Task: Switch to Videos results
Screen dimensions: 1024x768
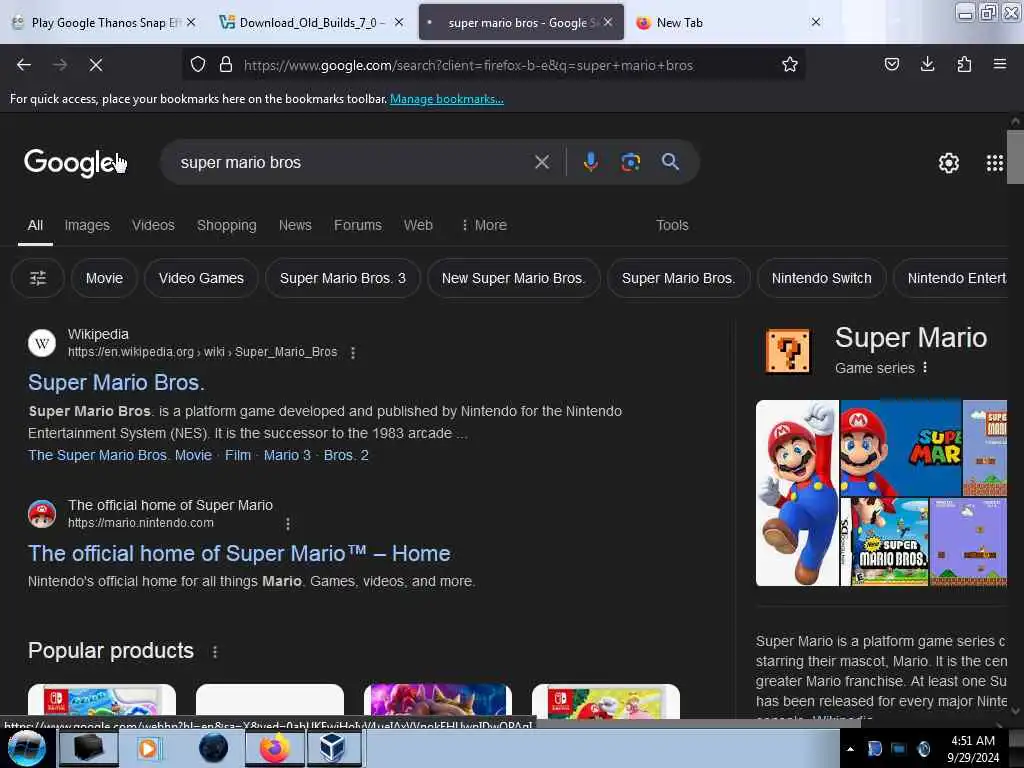Action: (153, 225)
